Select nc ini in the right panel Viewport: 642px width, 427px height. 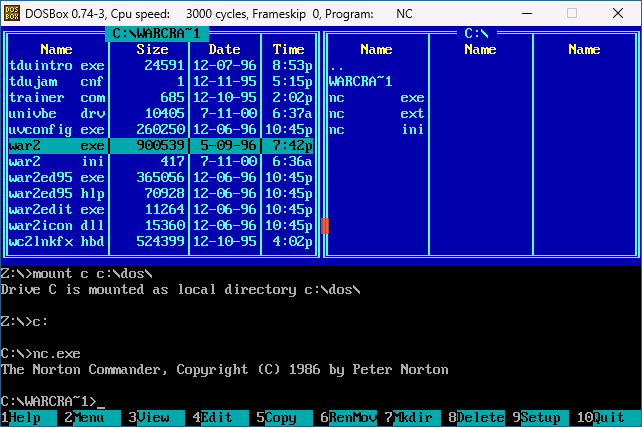tap(377, 129)
